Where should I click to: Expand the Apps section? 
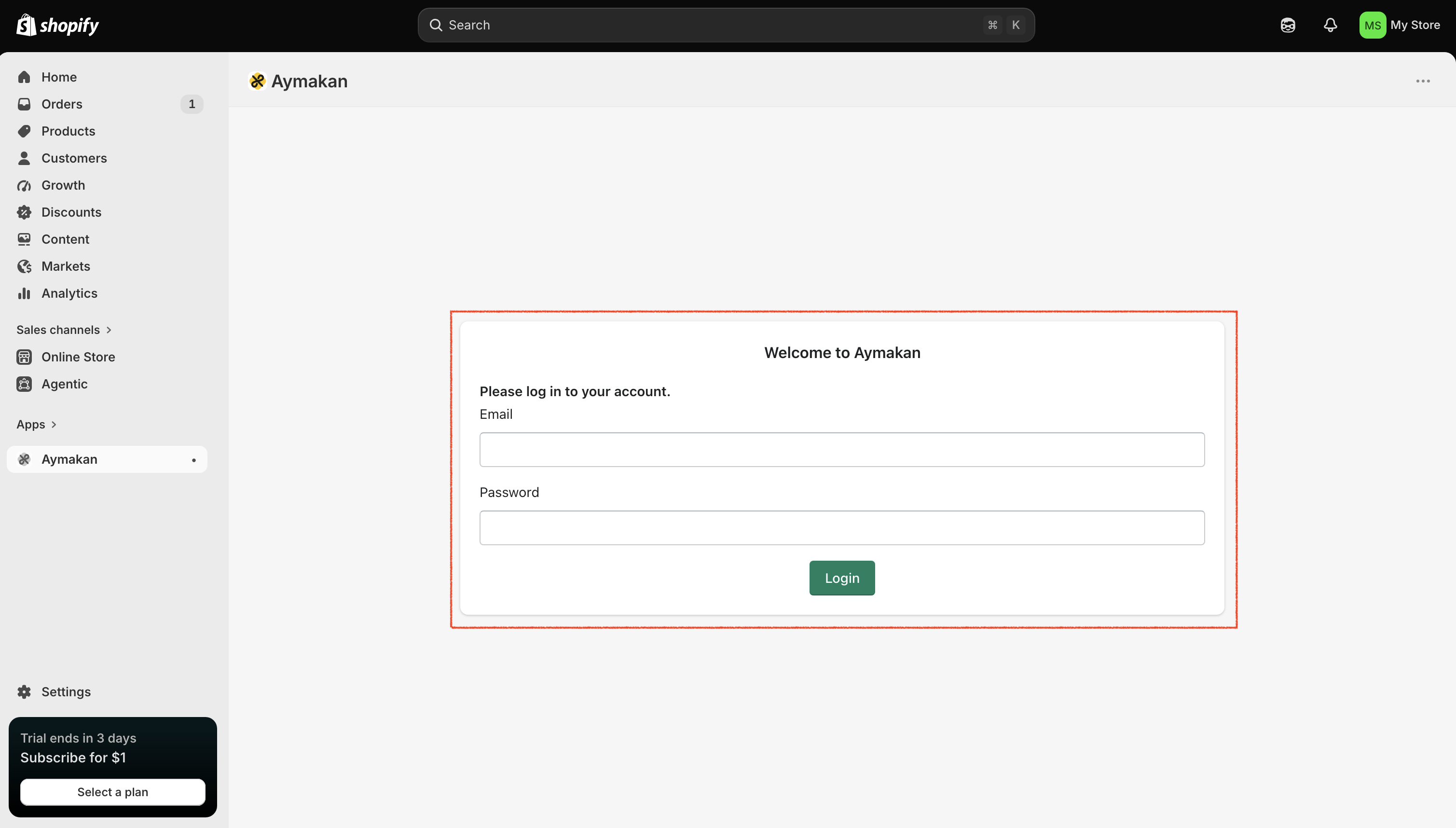click(x=36, y=424)
